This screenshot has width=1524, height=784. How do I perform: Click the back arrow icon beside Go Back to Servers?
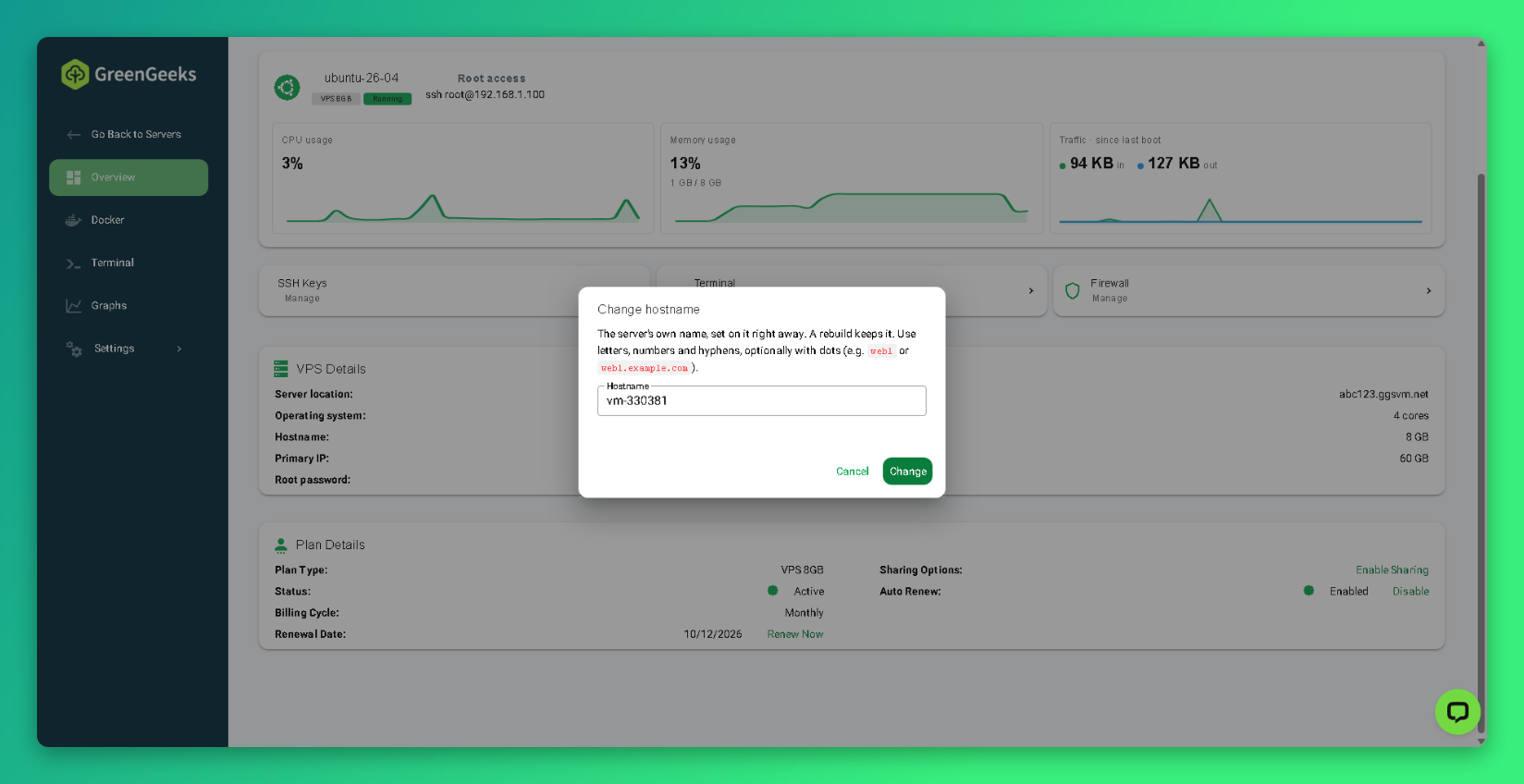(x=74, y=135)
